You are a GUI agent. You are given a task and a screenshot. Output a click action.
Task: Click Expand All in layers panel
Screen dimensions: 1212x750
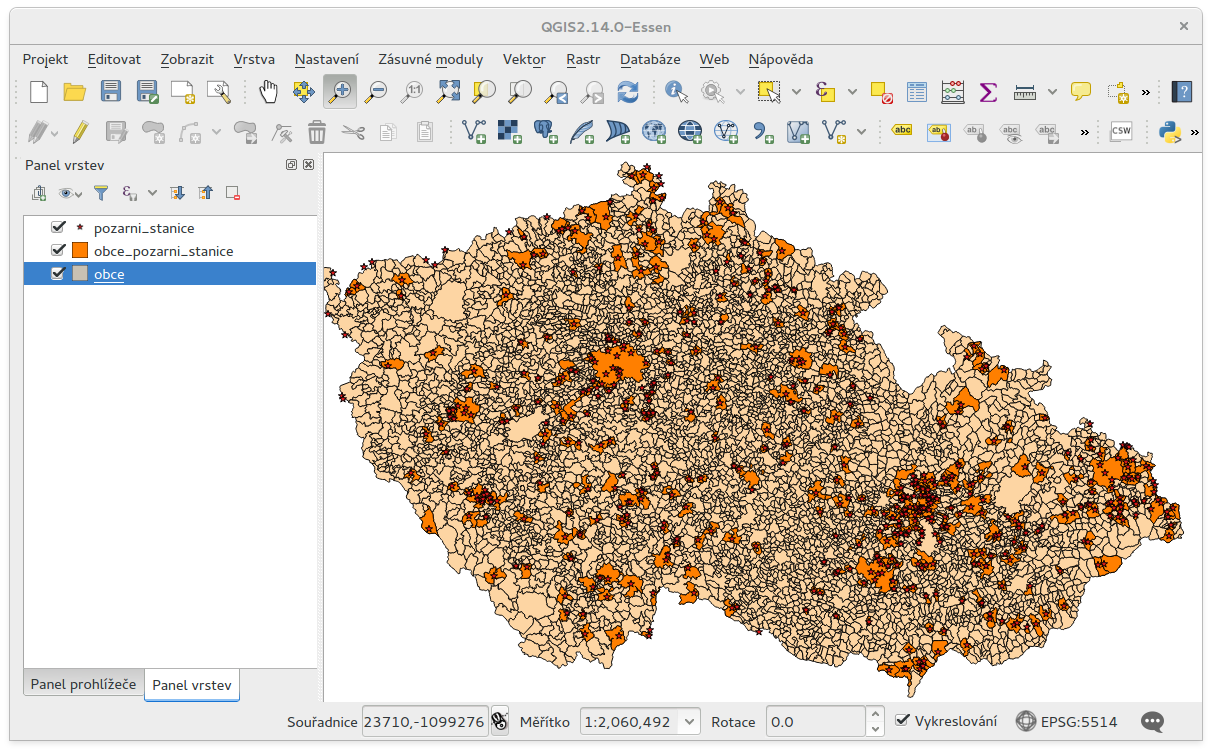178,193
